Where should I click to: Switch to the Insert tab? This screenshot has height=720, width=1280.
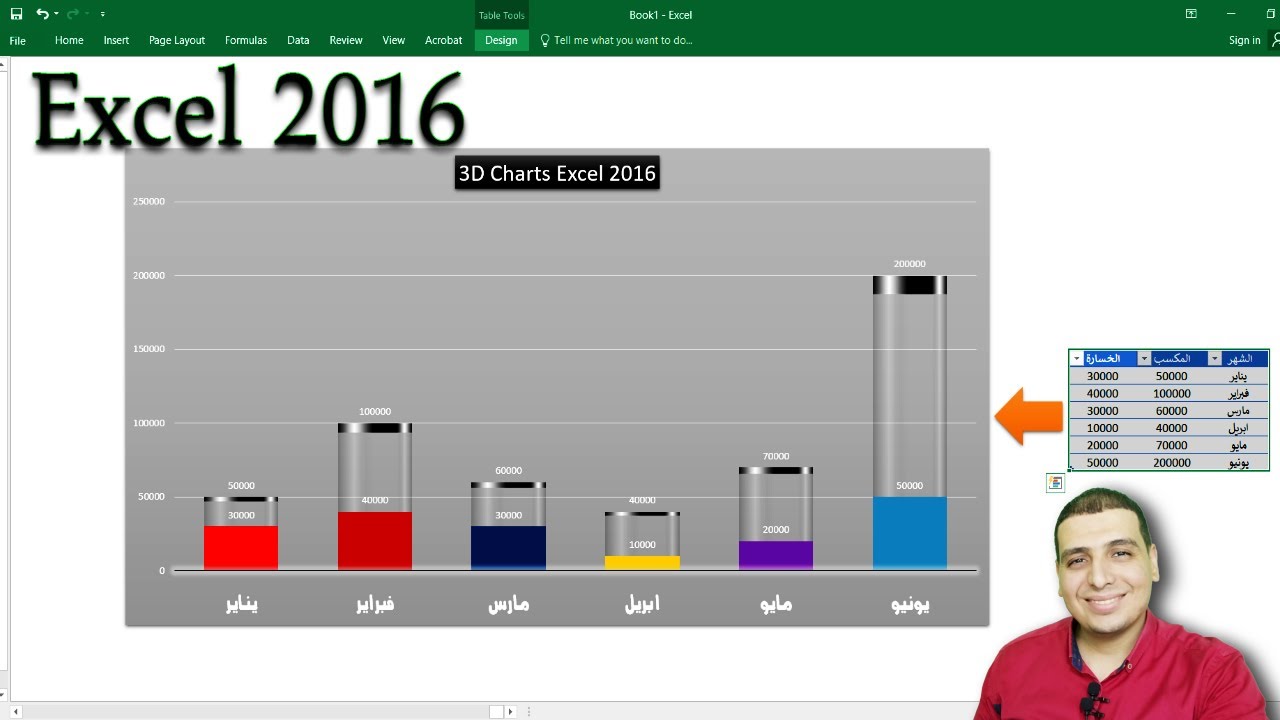pyautogui.click(x=116, y=40)
